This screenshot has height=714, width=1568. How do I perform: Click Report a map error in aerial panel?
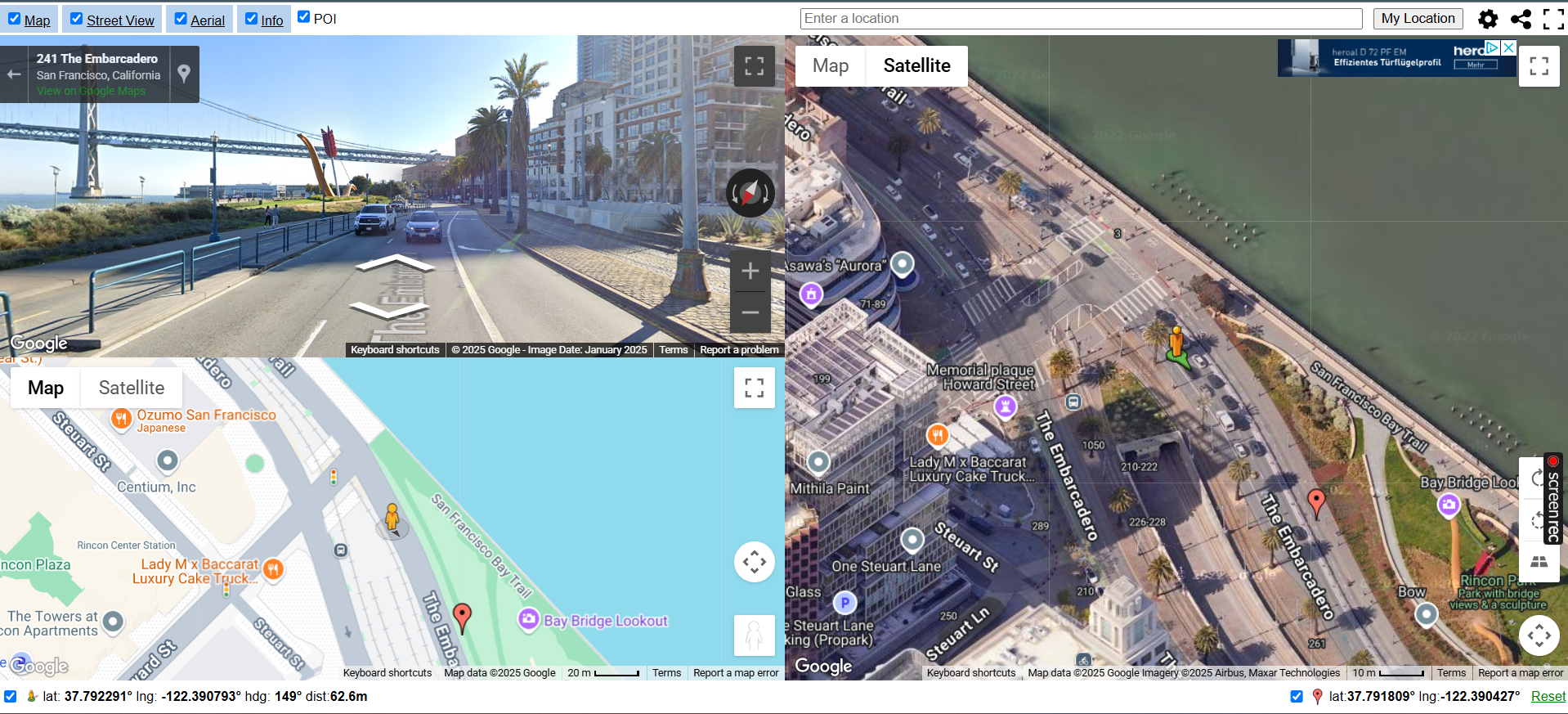(x=1521, y=673)
